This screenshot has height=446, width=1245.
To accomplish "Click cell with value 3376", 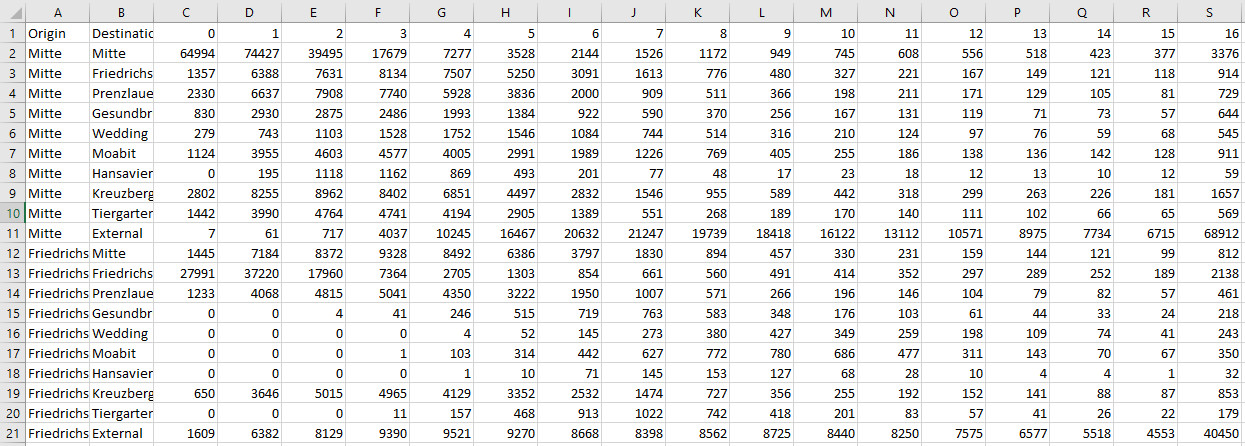I will tap(1212, 53).
